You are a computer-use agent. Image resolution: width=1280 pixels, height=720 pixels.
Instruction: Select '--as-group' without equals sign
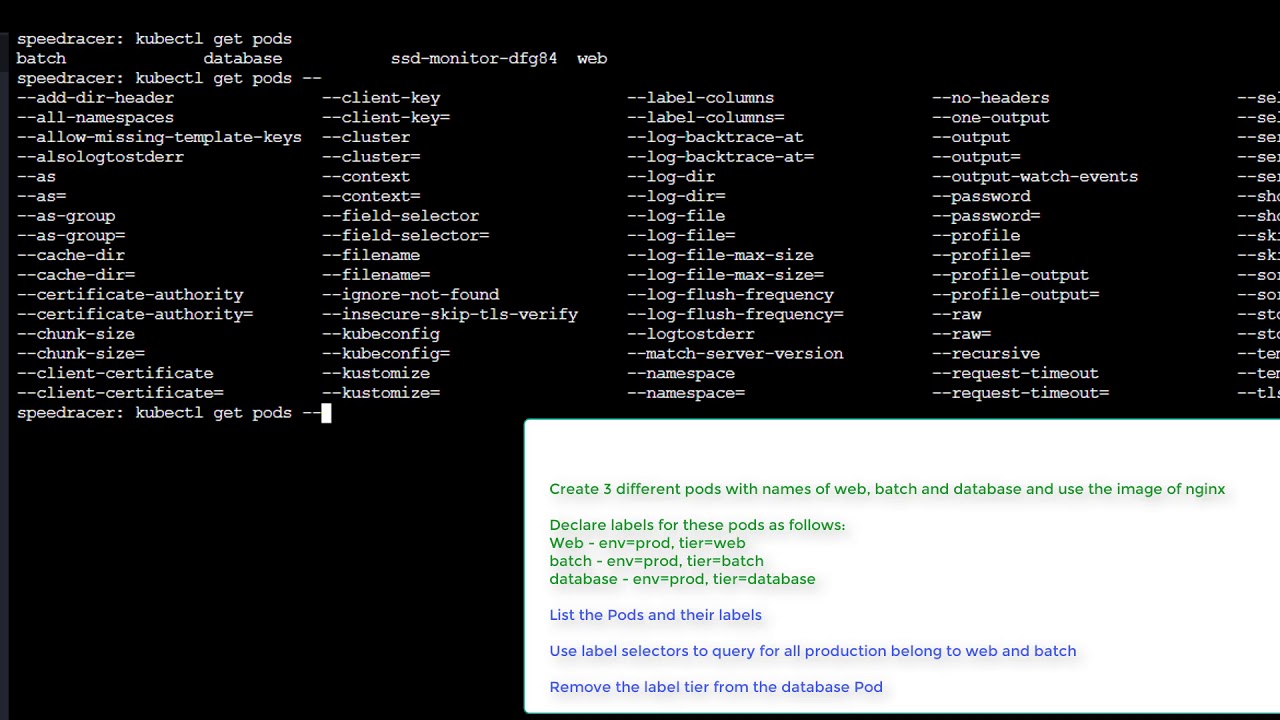click(x=66, y=216)
